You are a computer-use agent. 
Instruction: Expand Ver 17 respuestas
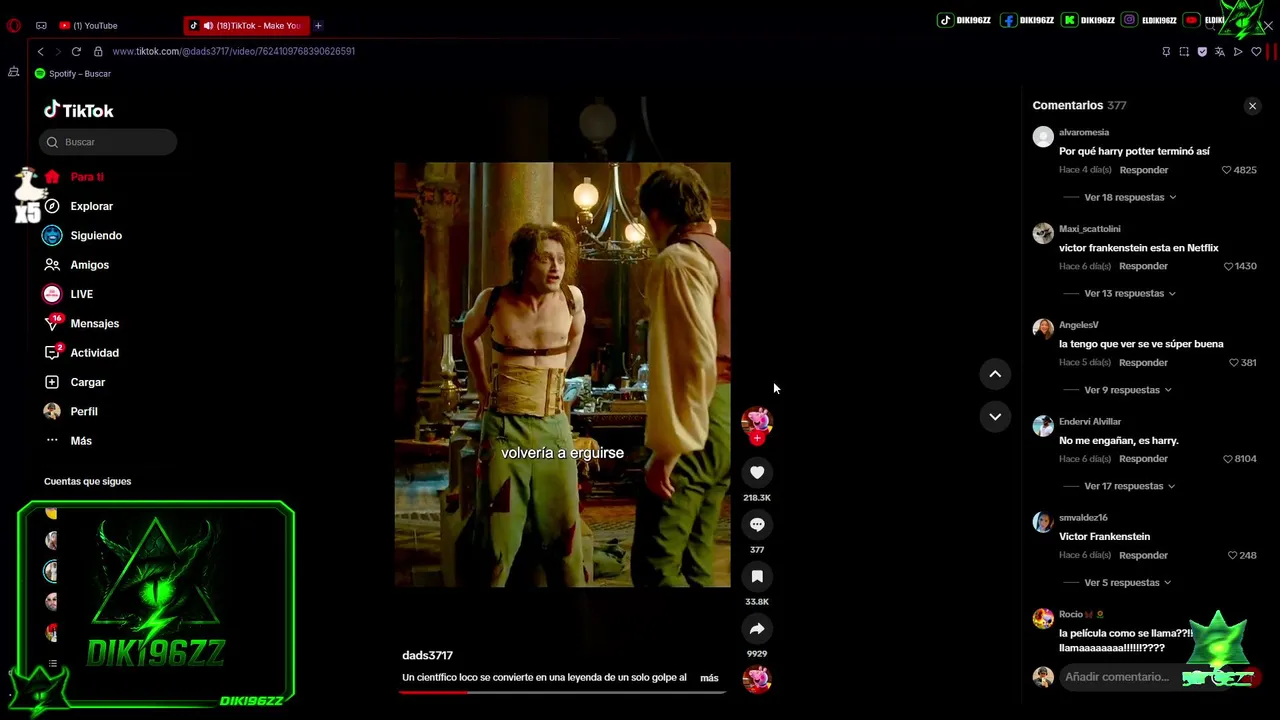point(1130,486)
